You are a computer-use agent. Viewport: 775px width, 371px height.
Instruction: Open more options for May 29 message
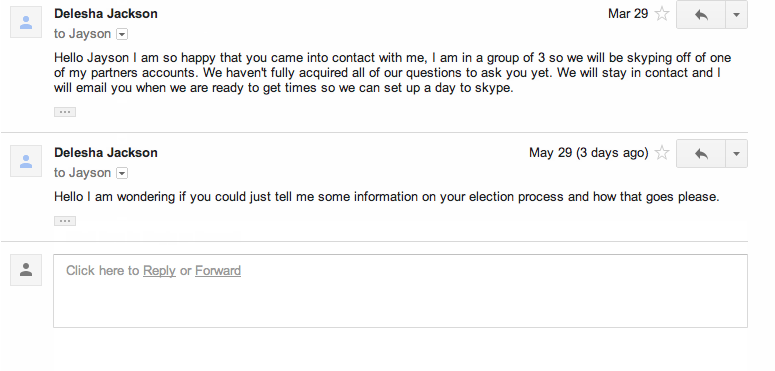tap(736, 153)
